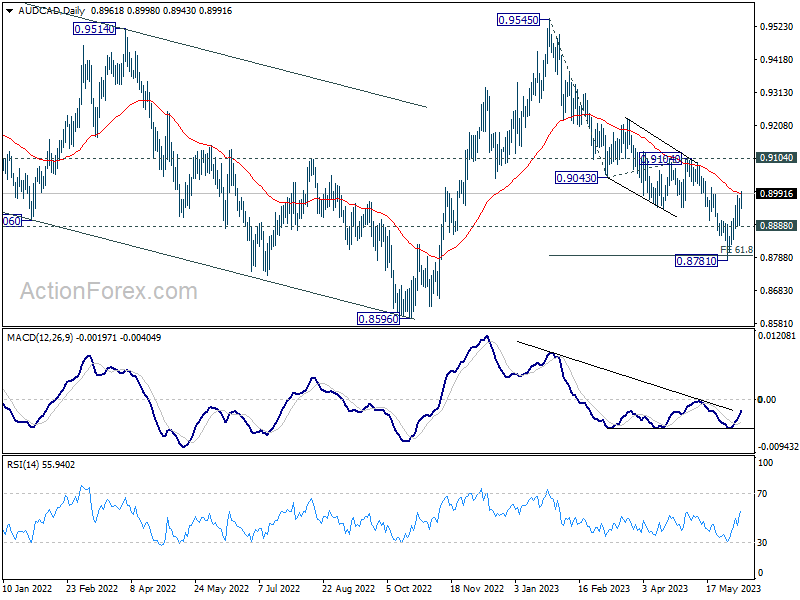Select the AUDCAD Daily title text

tap(51, 11)
